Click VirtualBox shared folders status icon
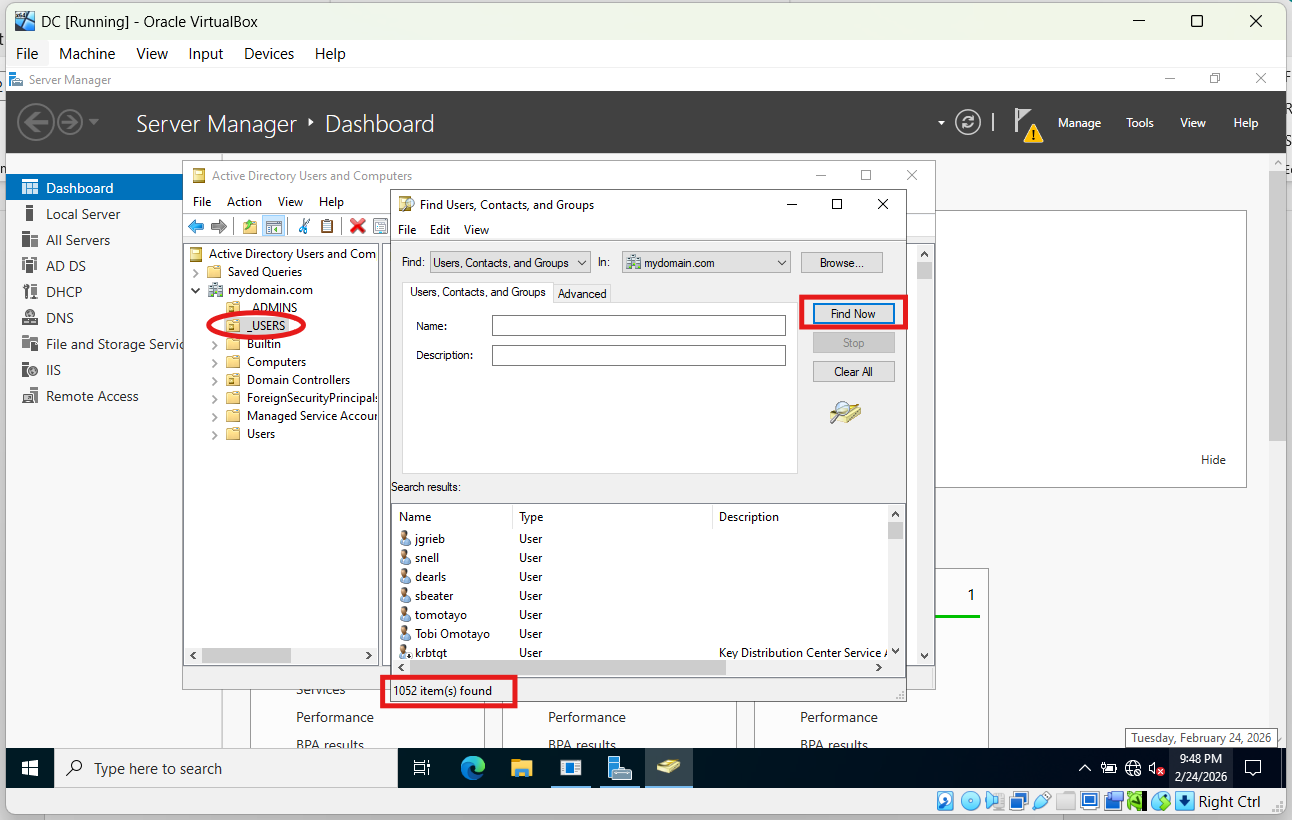This screenshot has width=1292, height=820. 1066,801
